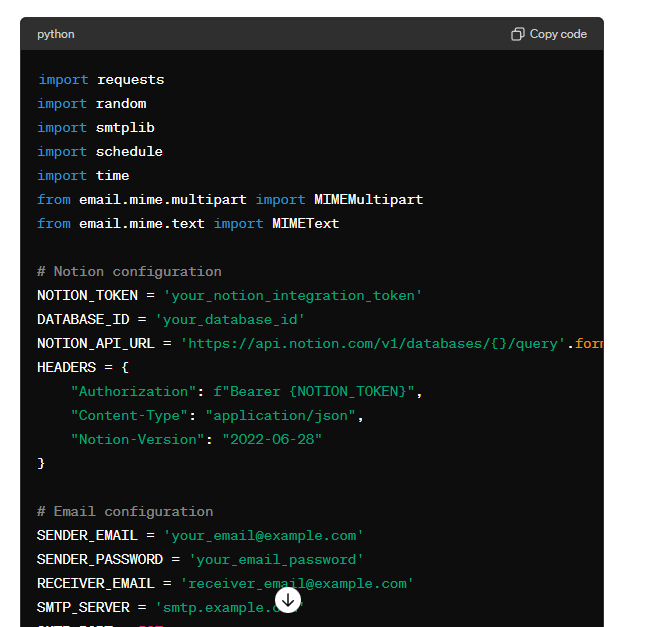Click the "application/json" value
This screenshot has height=627, width=669.
point(280,415)
